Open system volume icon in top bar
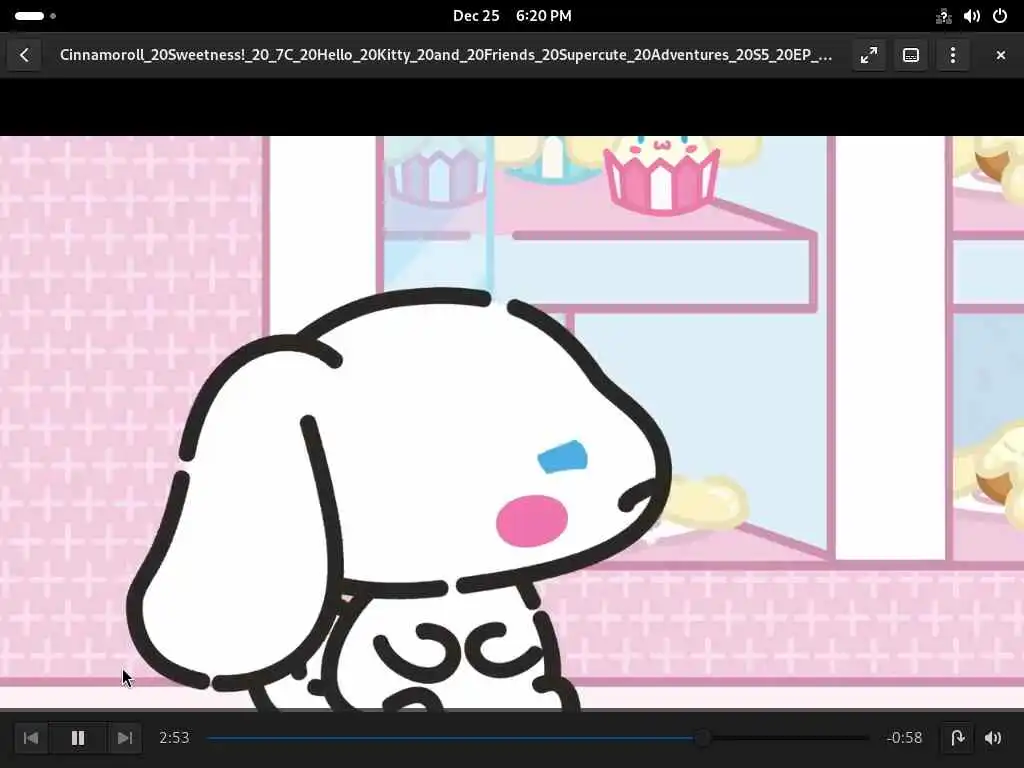This screenshot has height=768, width=1024. coord(972,16)
